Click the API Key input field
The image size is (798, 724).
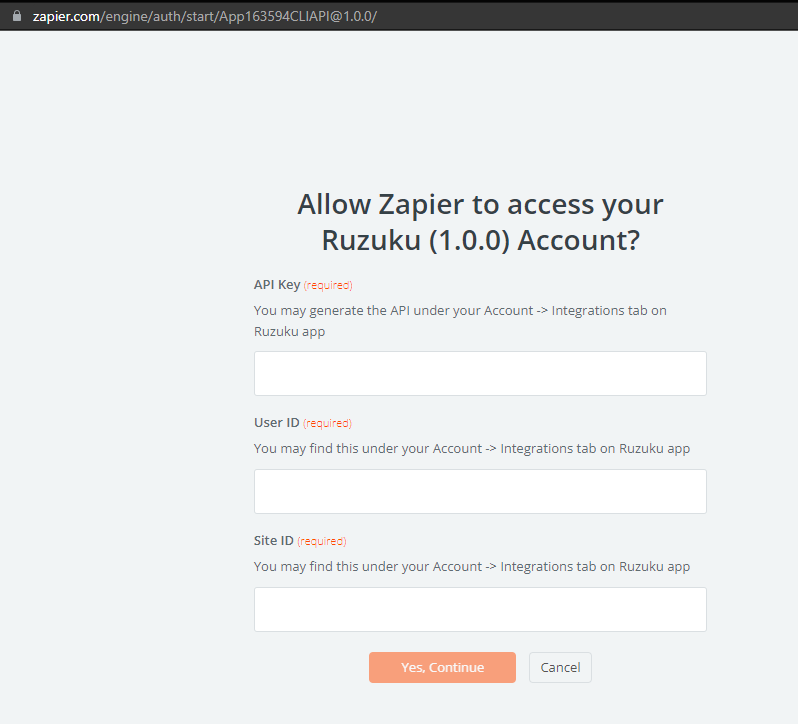480,373
